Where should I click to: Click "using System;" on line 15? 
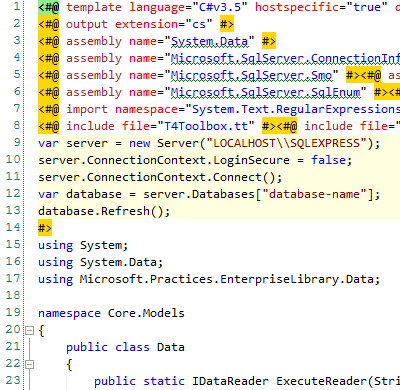tap(83, 246)
